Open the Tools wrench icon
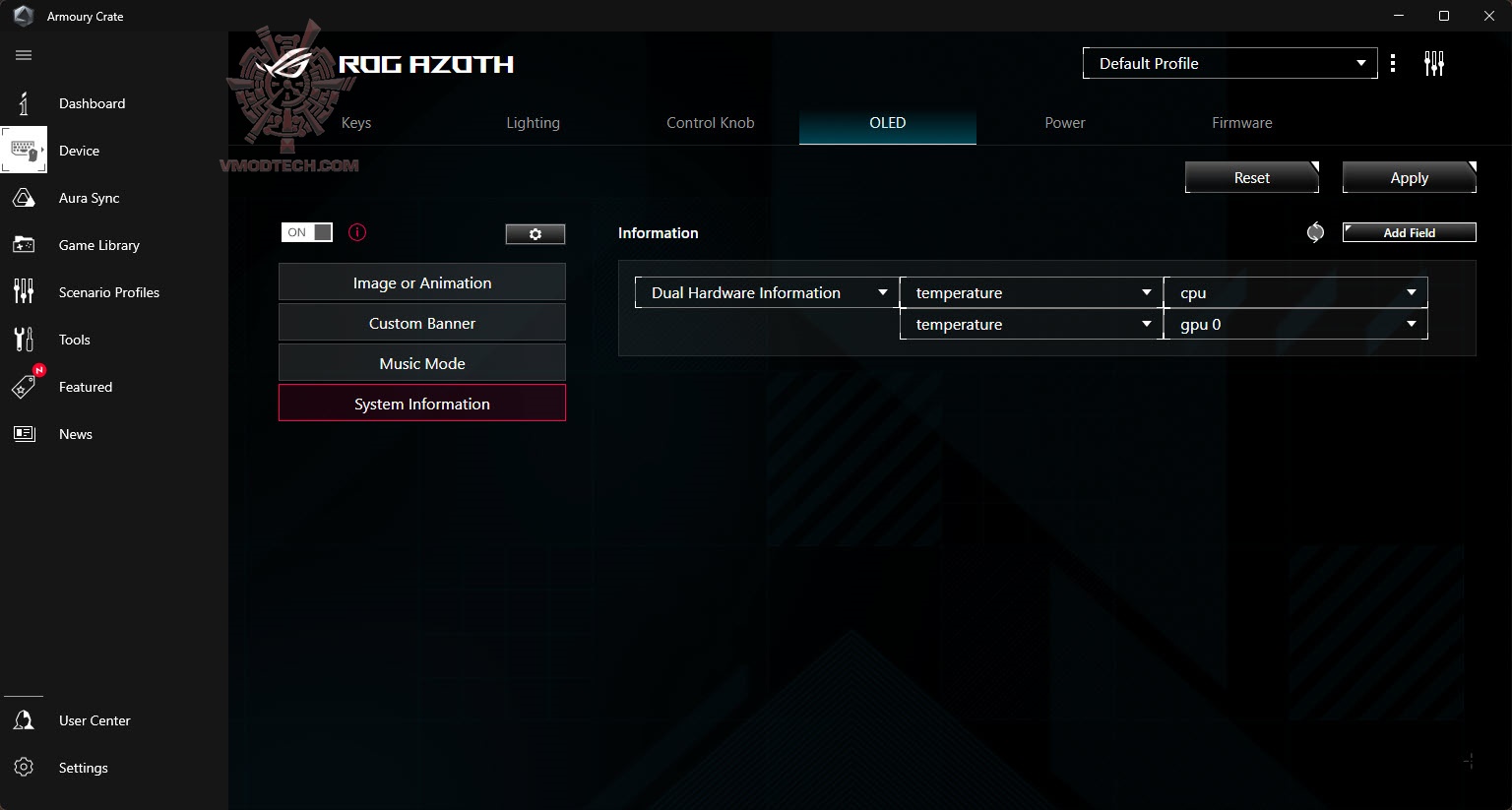This screenshot has height=810, width=1512. point(24,340)
